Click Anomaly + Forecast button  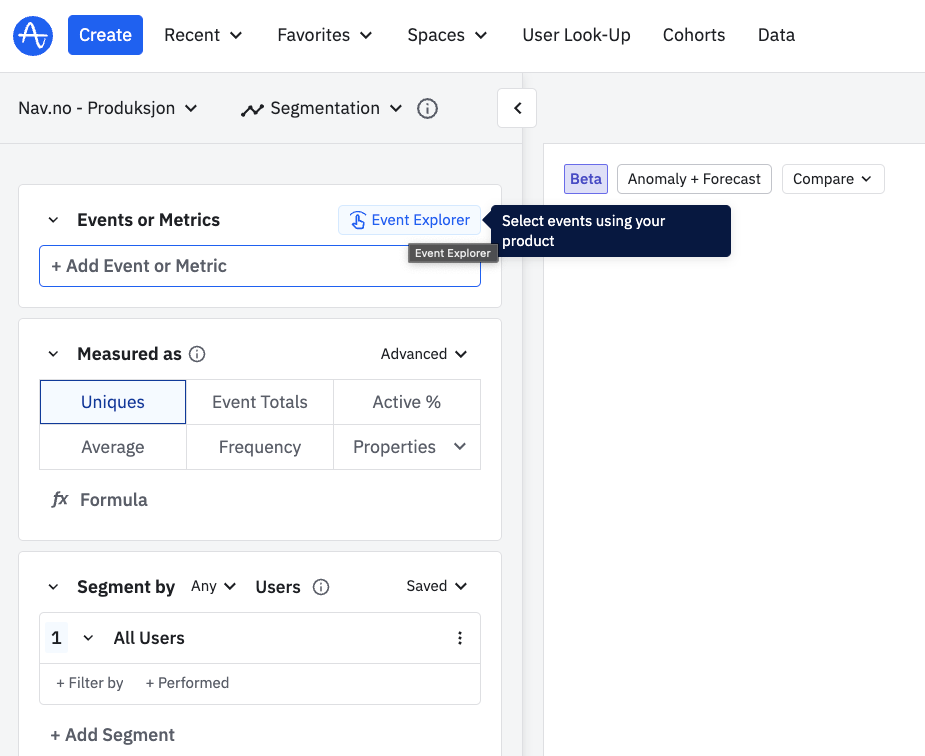pos(694,179)
